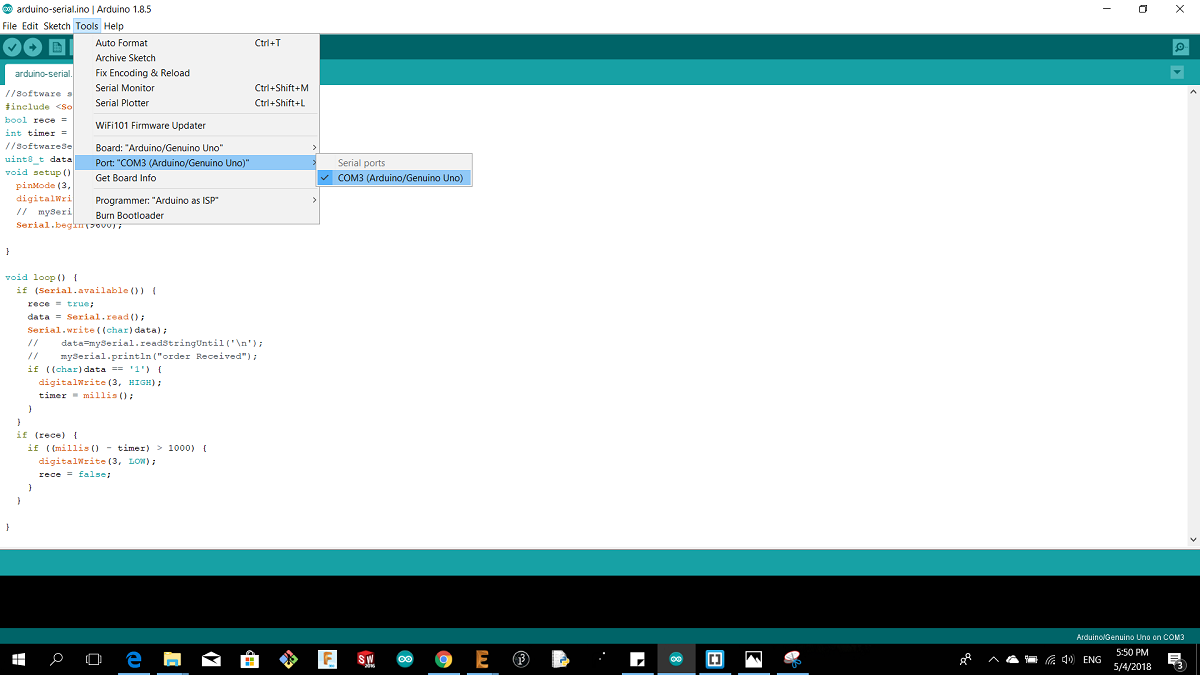The height and width of the screenshot is (675, 1200).
Task: Launch Google Chrome from taskbar
Action: pyautogui.click(x=444, y=659)
